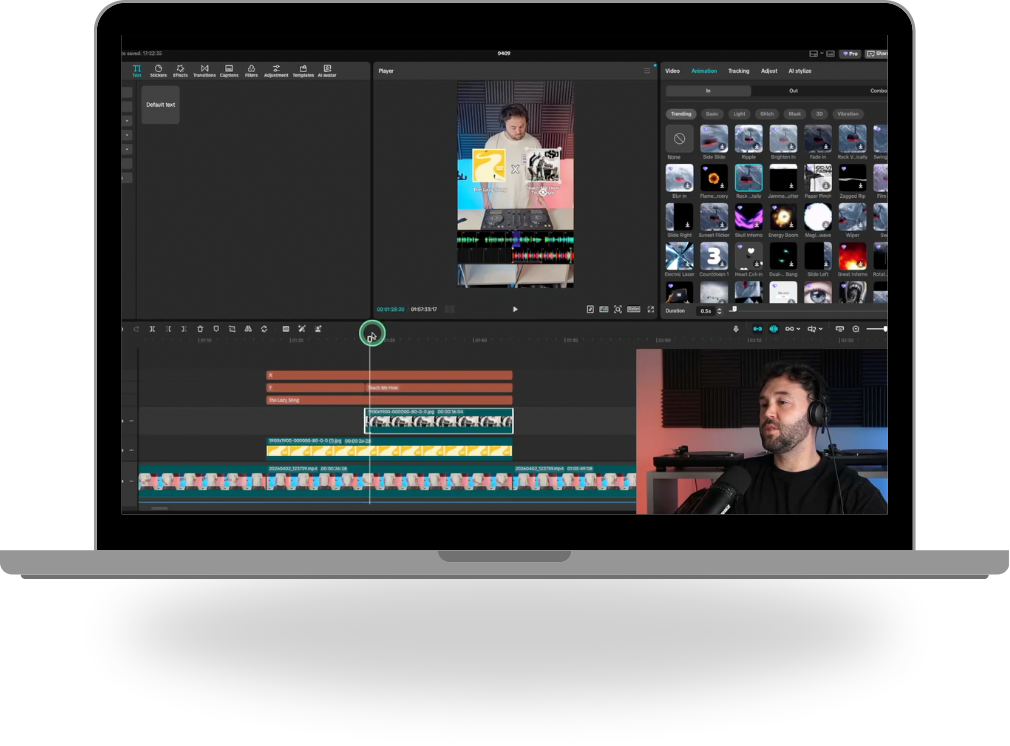Open the Transitions panel

(204, 71)
